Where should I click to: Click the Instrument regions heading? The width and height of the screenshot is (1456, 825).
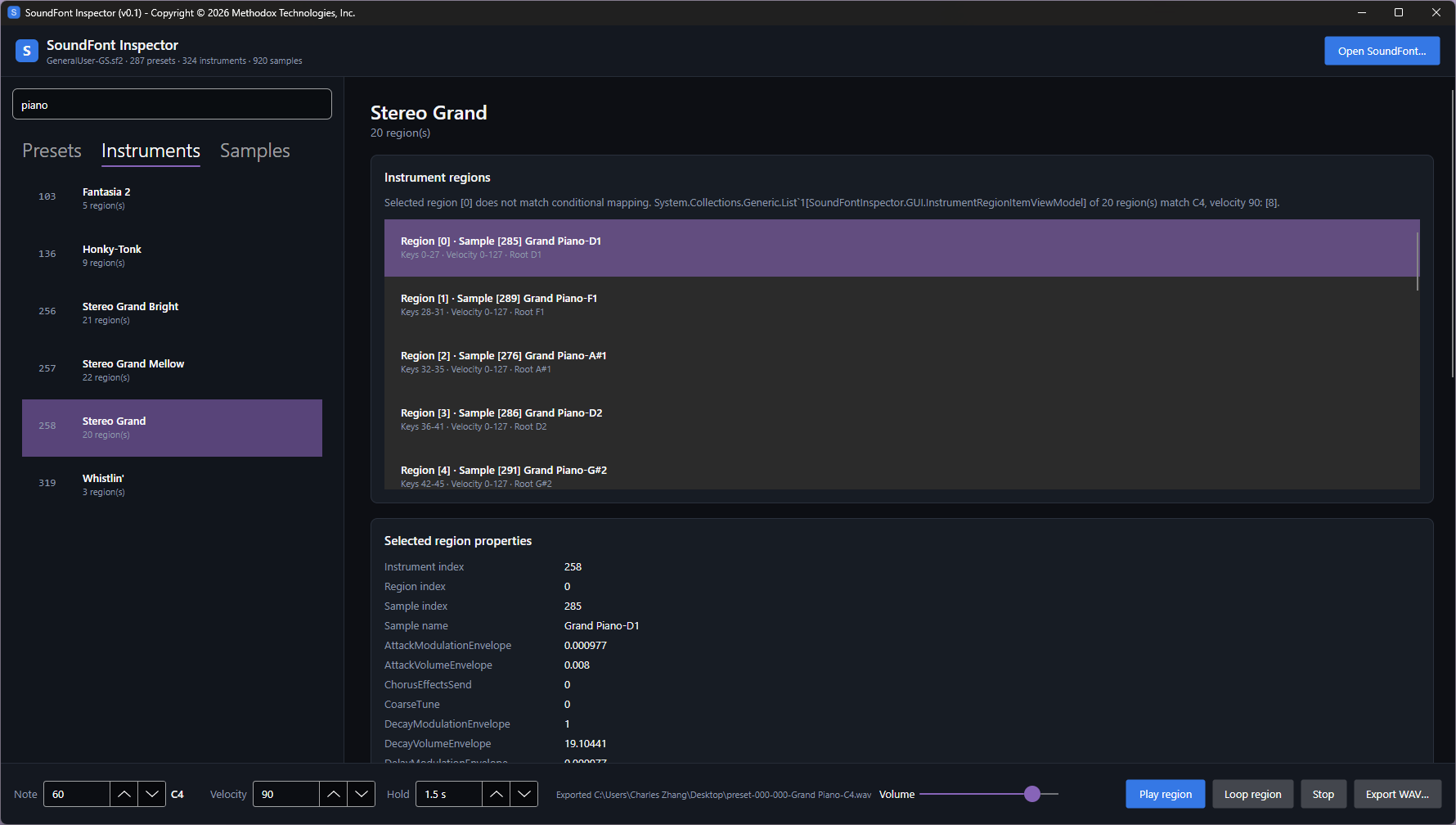[438, 178]
